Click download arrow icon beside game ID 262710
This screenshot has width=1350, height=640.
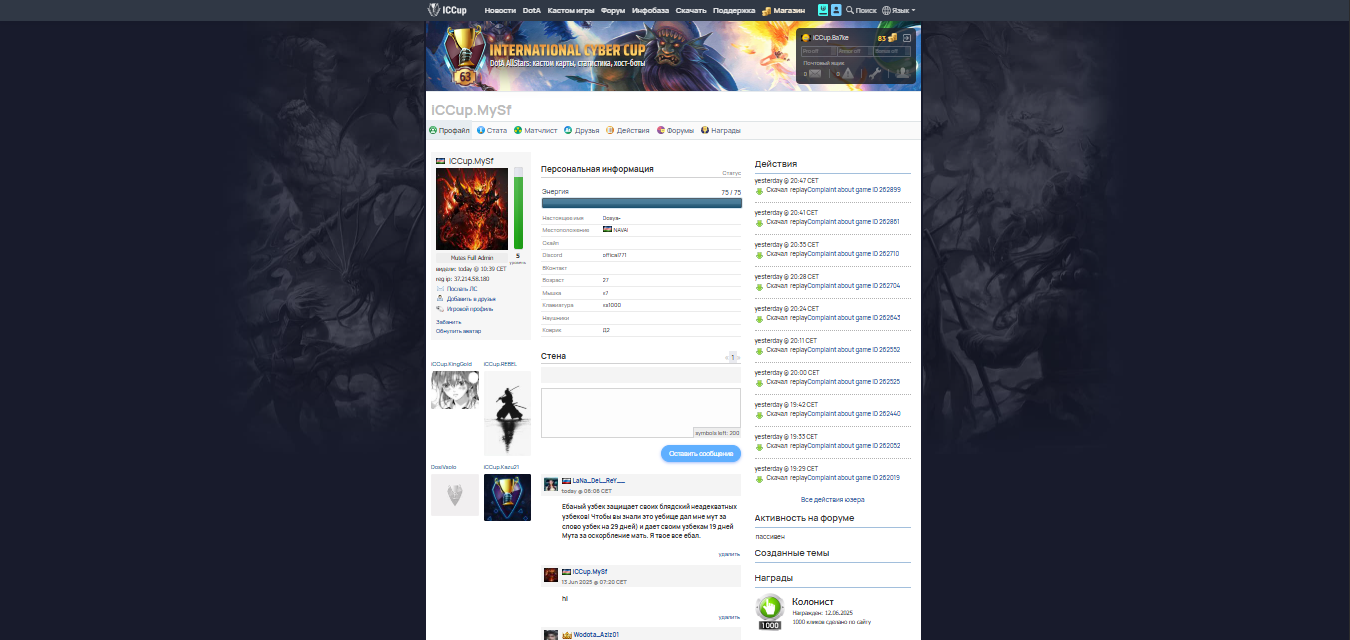(x=759, y=254)
